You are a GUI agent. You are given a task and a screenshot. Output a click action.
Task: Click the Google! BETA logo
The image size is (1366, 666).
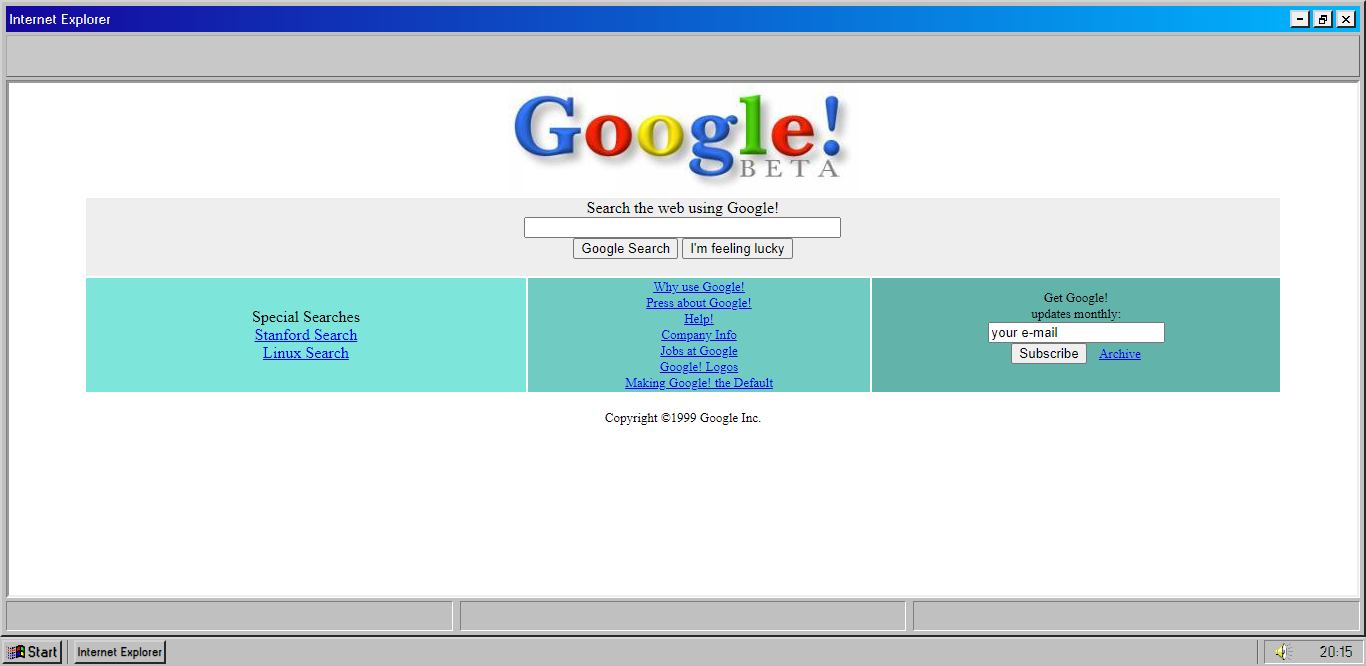click(681, 138)
